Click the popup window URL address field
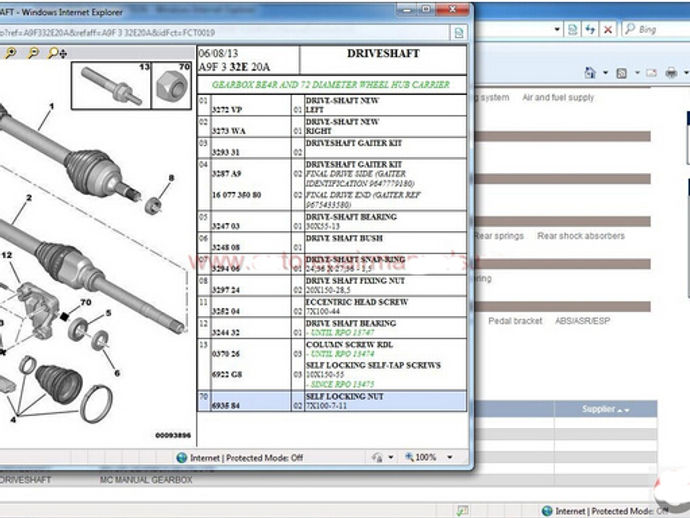The height and width of the screenshot is (518, 690). click(x=224, y=33)
